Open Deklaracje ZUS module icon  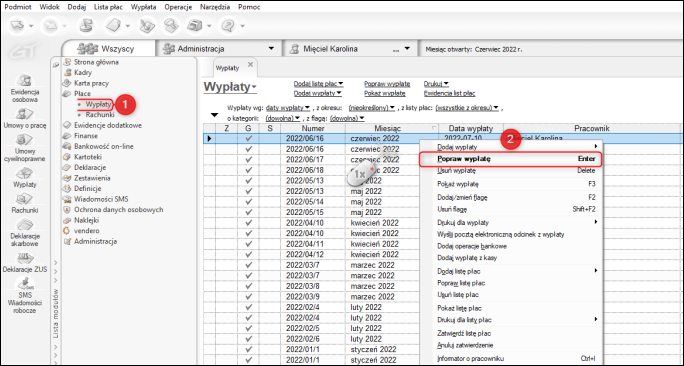pos(25,258)
